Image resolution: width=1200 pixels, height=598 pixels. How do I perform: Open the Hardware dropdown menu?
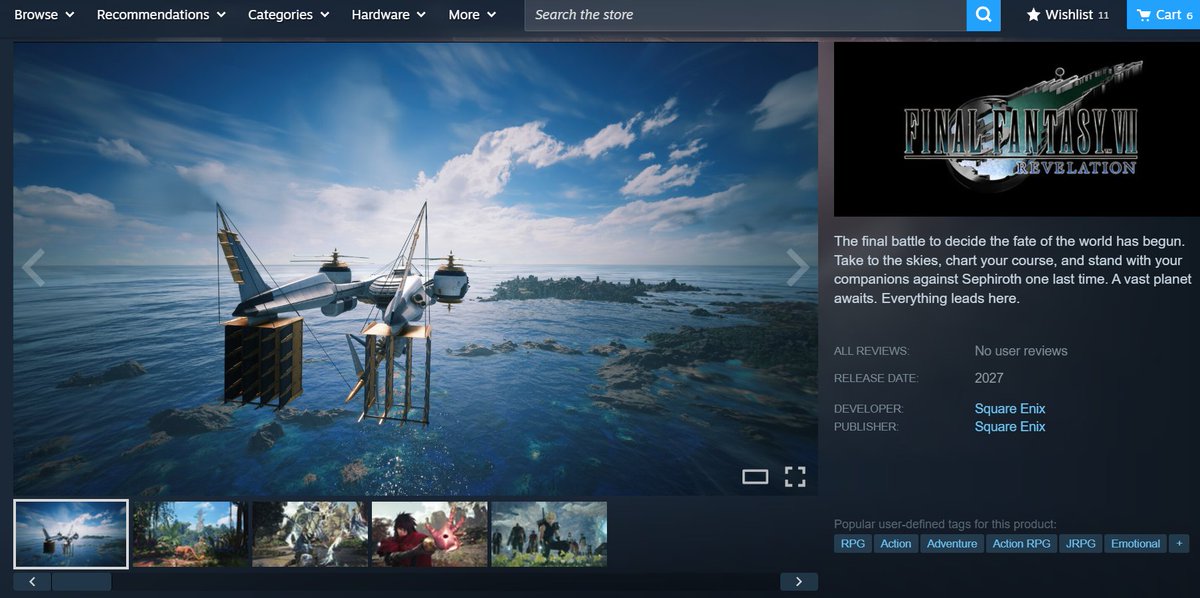(389, 15)
